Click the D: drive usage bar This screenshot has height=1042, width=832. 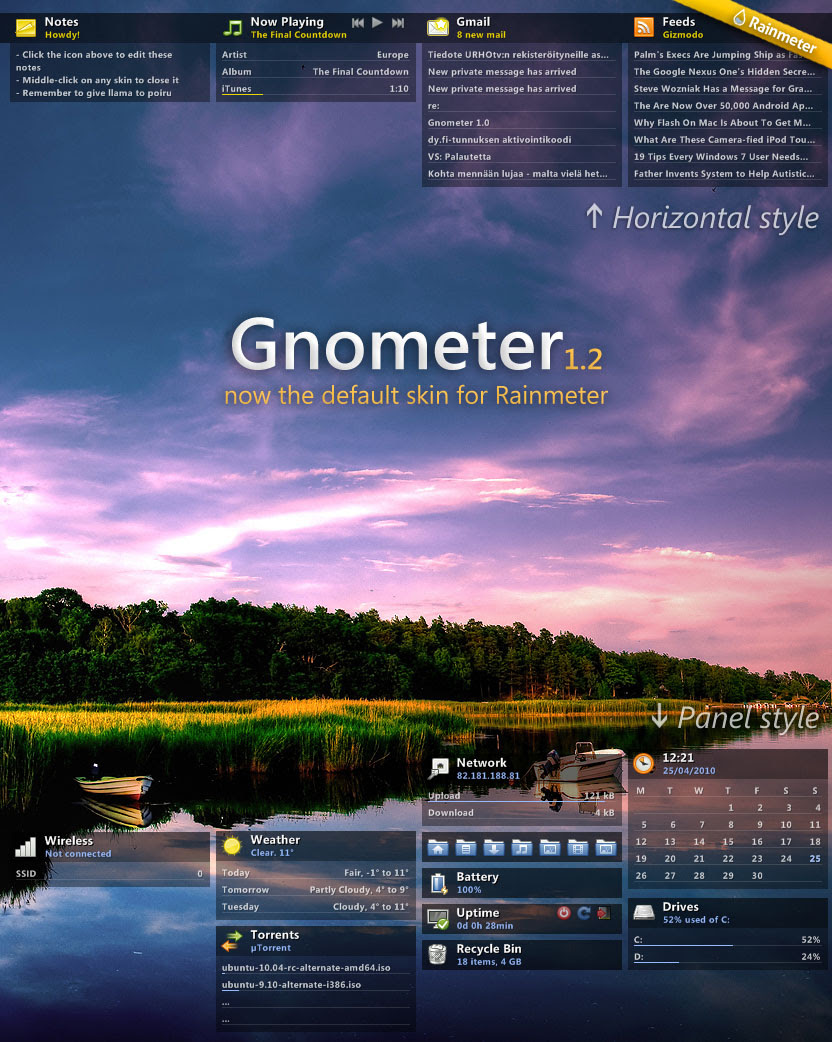727,963
